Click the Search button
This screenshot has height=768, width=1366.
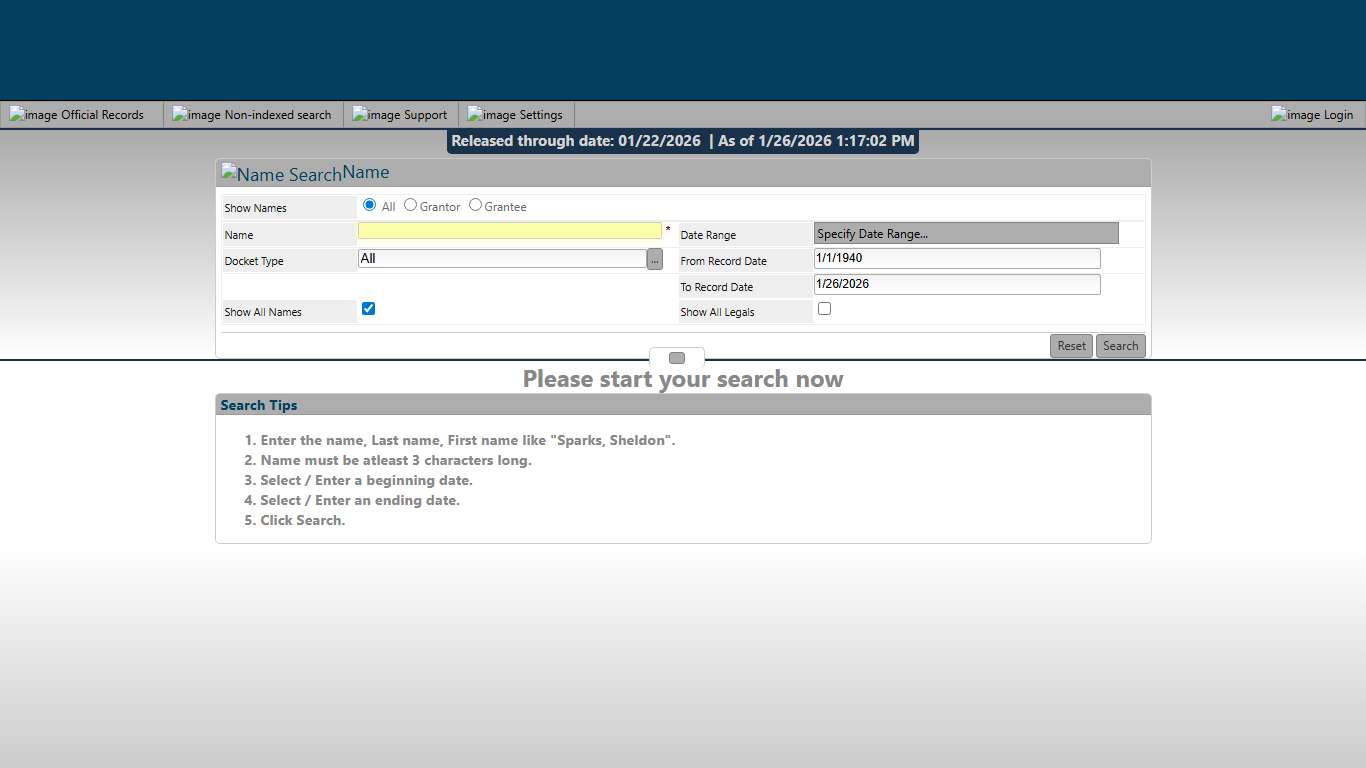pyautogui.click(x=1120, y=345)
